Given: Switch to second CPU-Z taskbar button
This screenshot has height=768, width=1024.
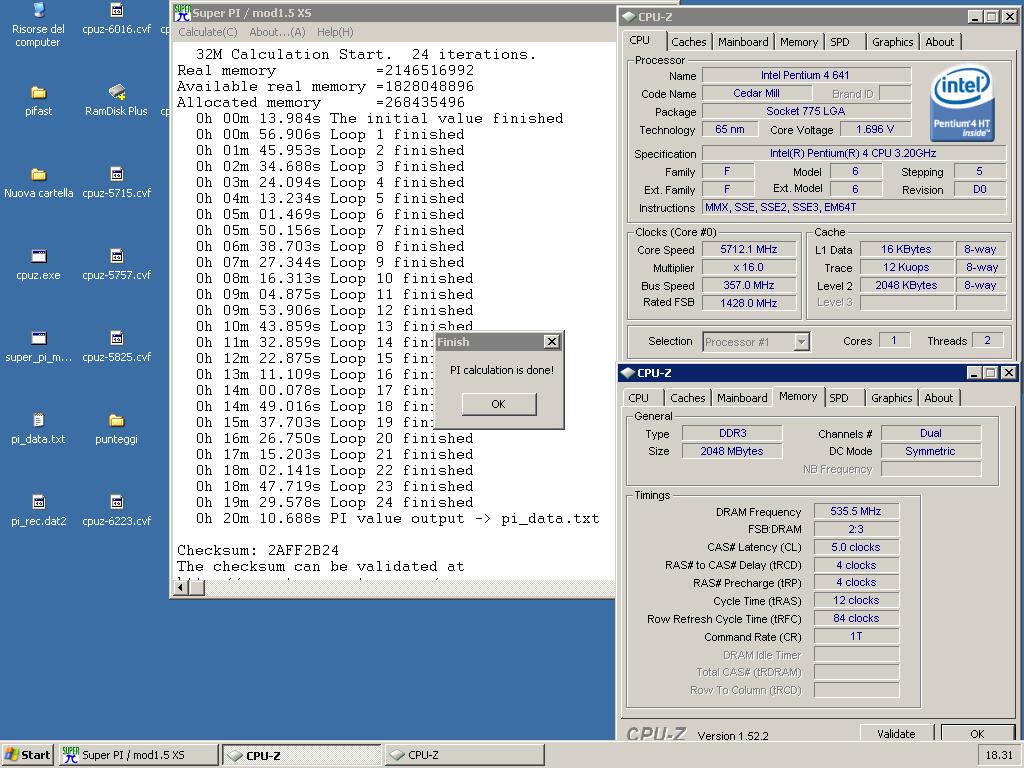Looking at the screenshot, I should click(464, 755).
